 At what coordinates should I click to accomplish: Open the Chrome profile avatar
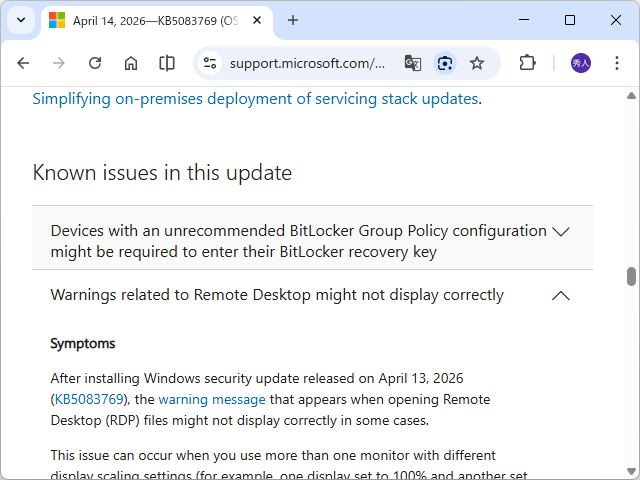(581, 63)
